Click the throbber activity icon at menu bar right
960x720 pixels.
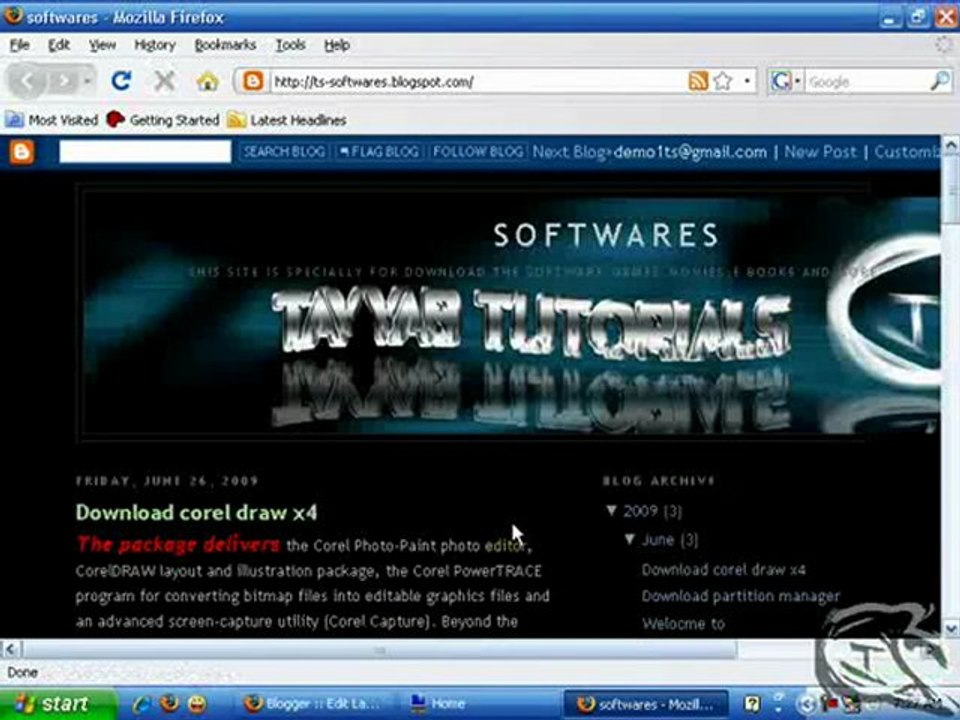[x=944, y=45]
